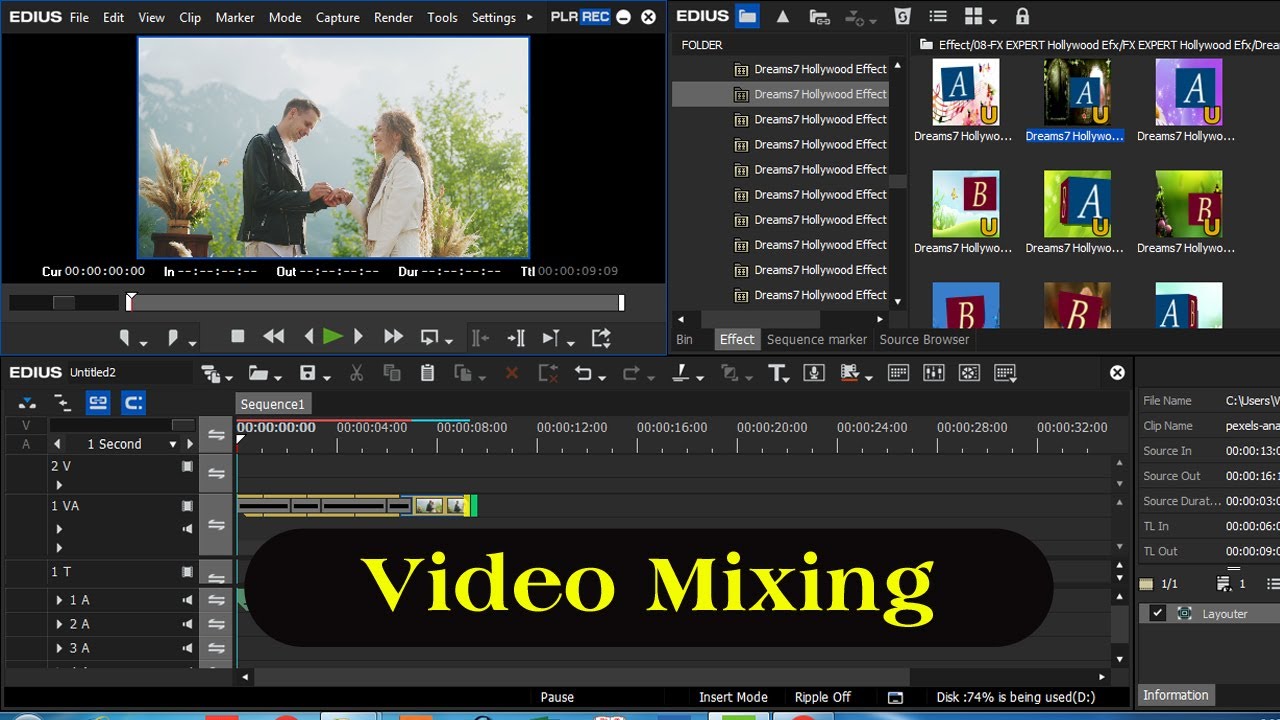Screen dimensions: 1280x720
Task: Expand audio track 3 A
Action: [59, 648]
